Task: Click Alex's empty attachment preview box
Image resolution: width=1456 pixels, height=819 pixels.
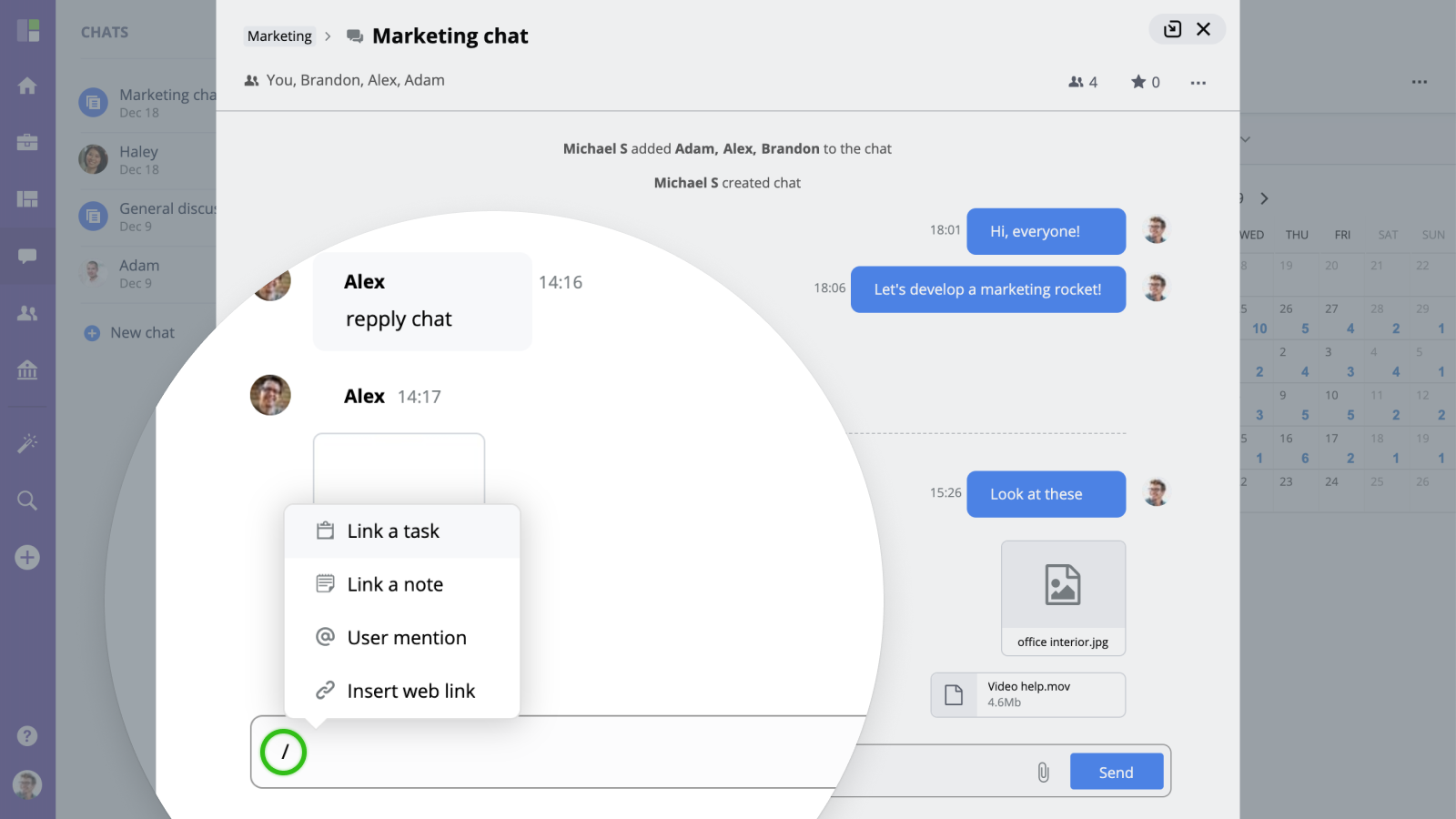Action: point(399,469)
